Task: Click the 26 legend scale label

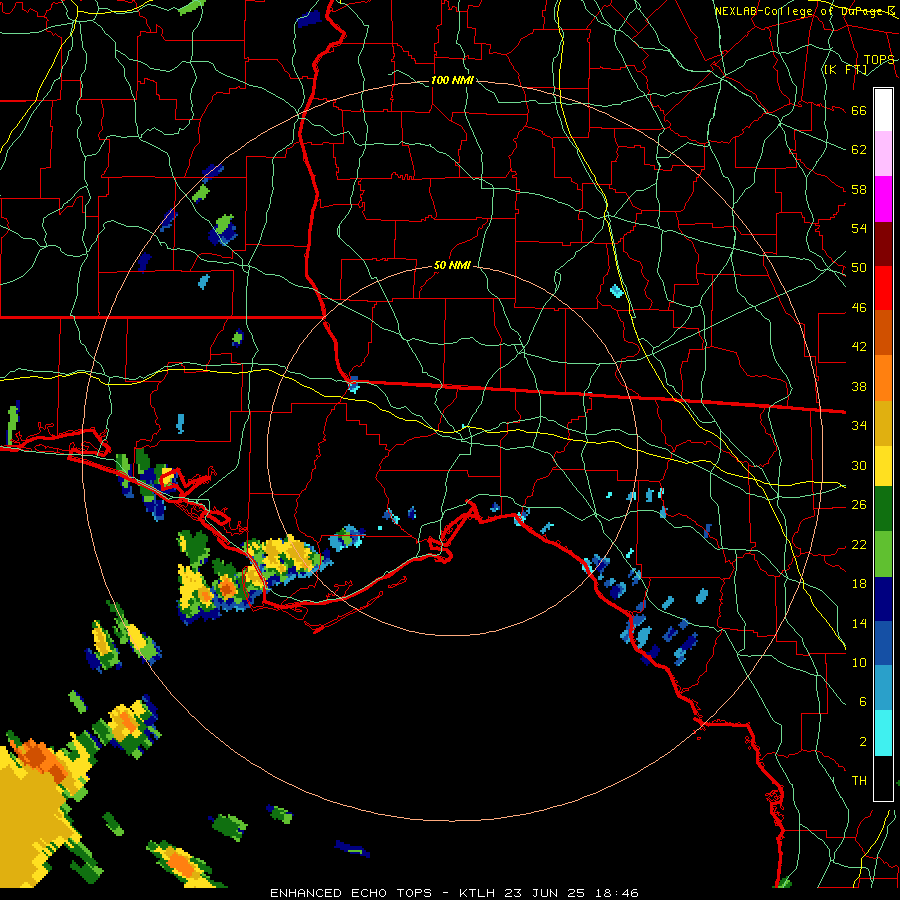Action: (x=859, y=505)
